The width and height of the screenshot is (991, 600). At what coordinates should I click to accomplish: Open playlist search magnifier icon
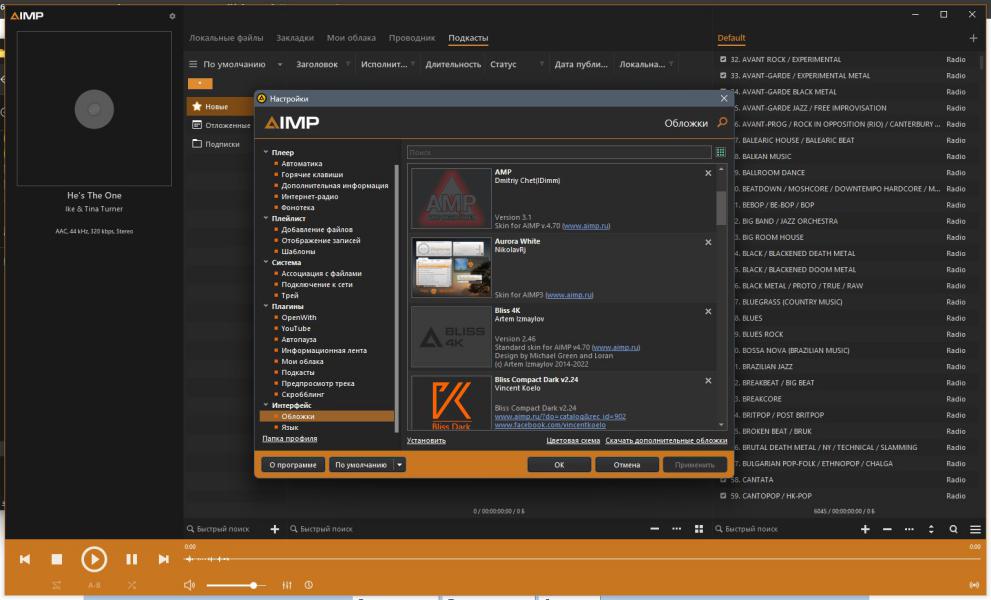[953, 529]
